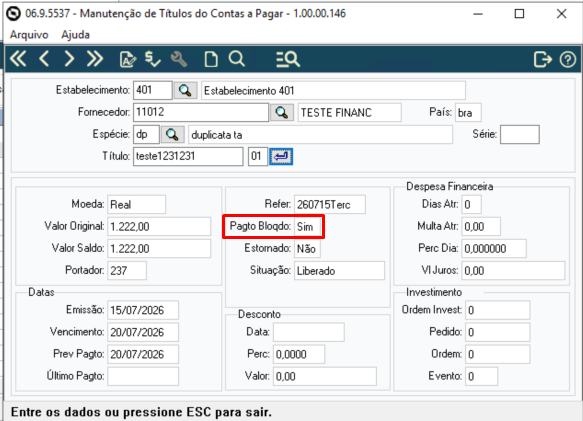The image size is (583, 421).
Task: Click the Desconto Perc field 0,0000
Action: pyautogui.click(x=299, y=354)
